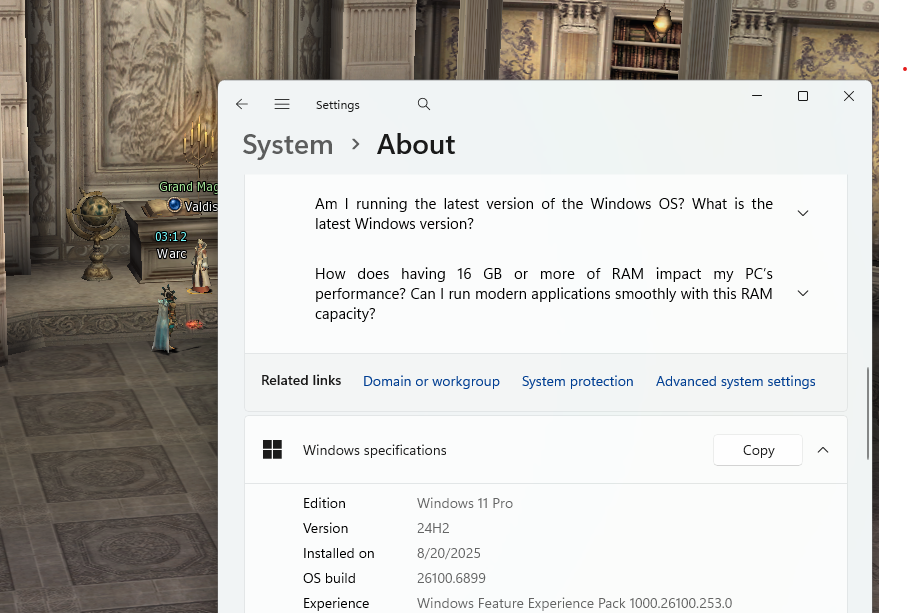Go back using the back arrow
The height and width of the screenshot is (613, 908).
tap(242, 104)
